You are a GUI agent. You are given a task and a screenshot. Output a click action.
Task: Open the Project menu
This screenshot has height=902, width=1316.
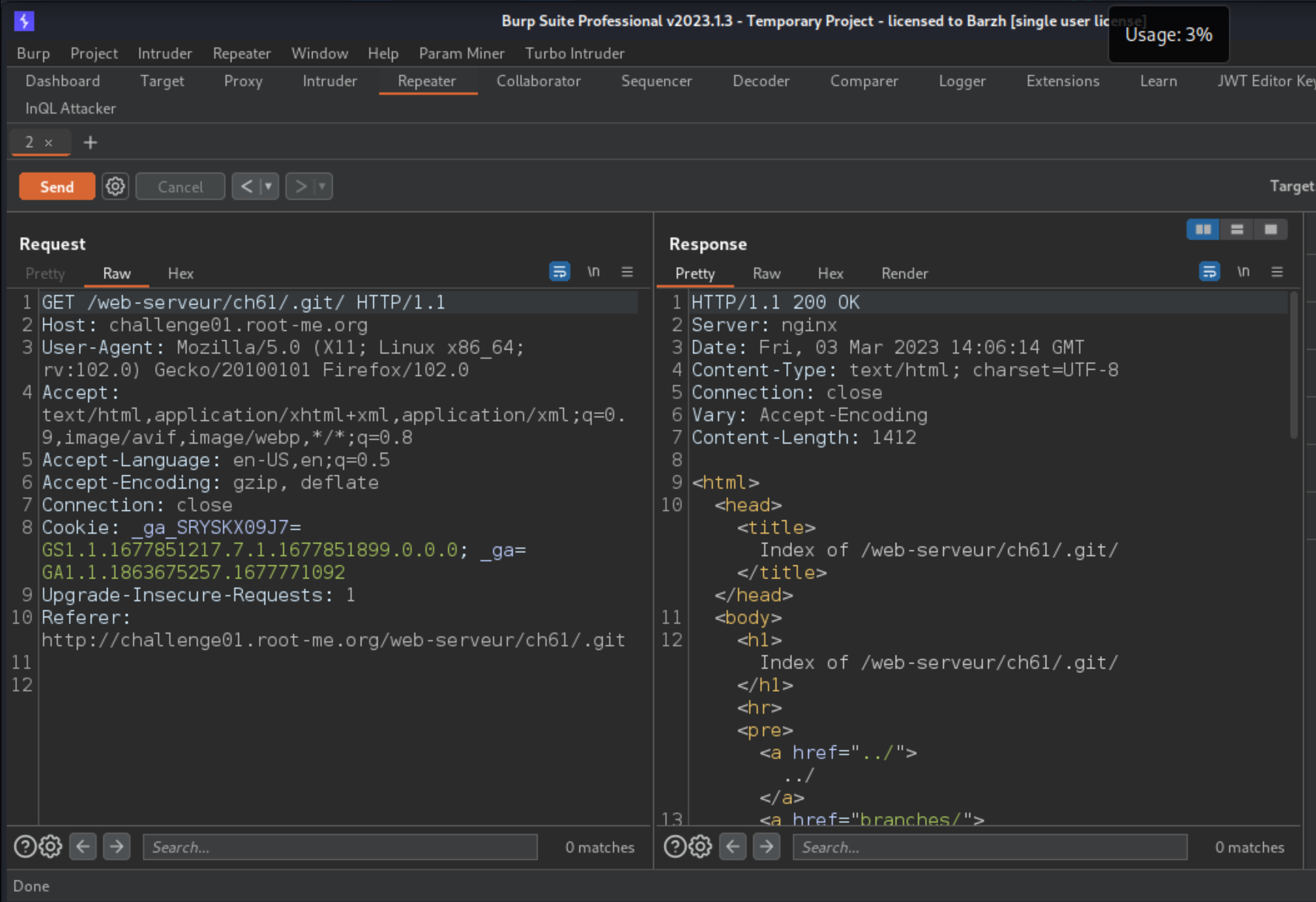point(94,53)
